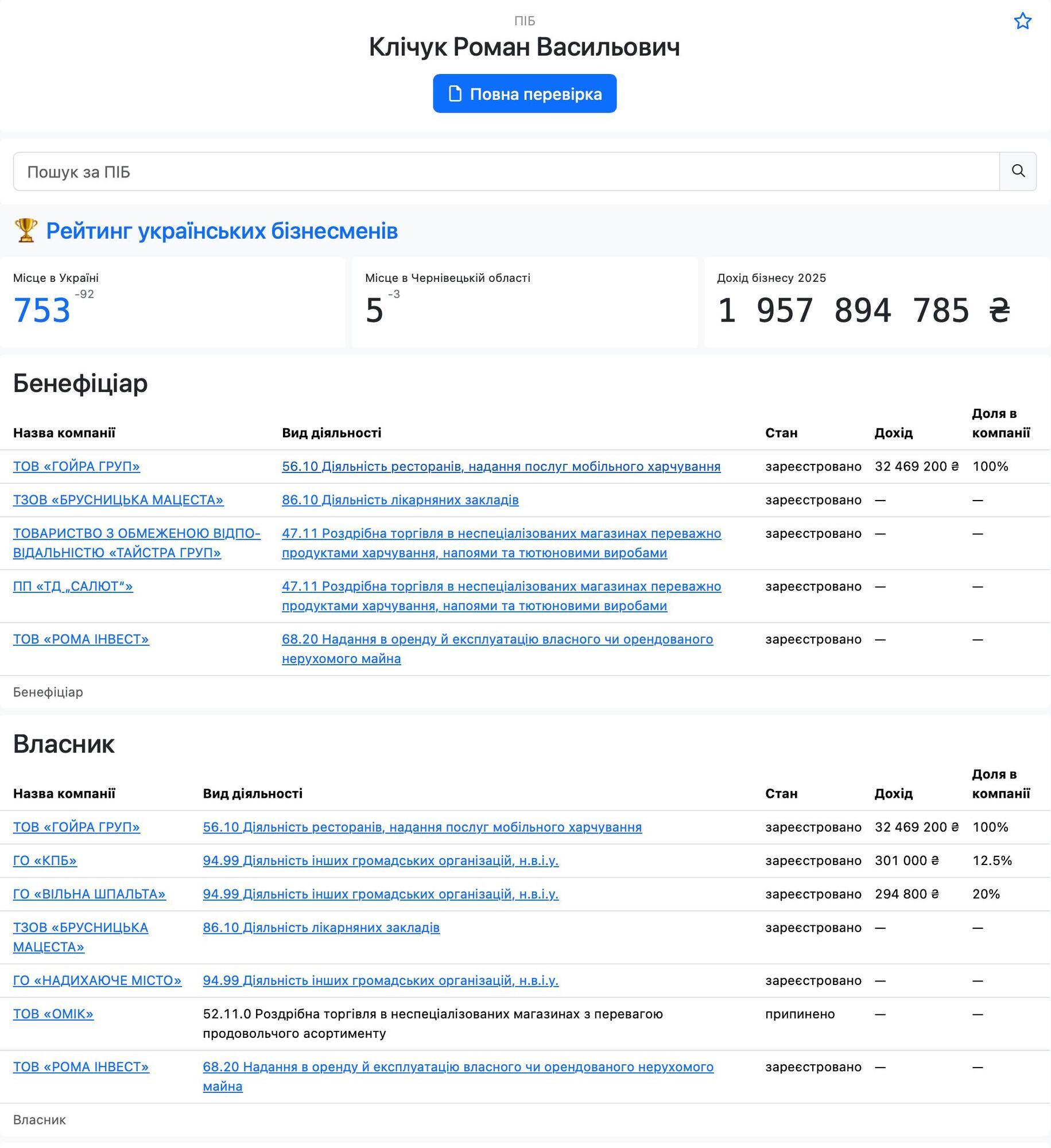Open 86.10 activity link in Власник table
This screenshot has width=1051, height=1148.
(x=321, y=927)
